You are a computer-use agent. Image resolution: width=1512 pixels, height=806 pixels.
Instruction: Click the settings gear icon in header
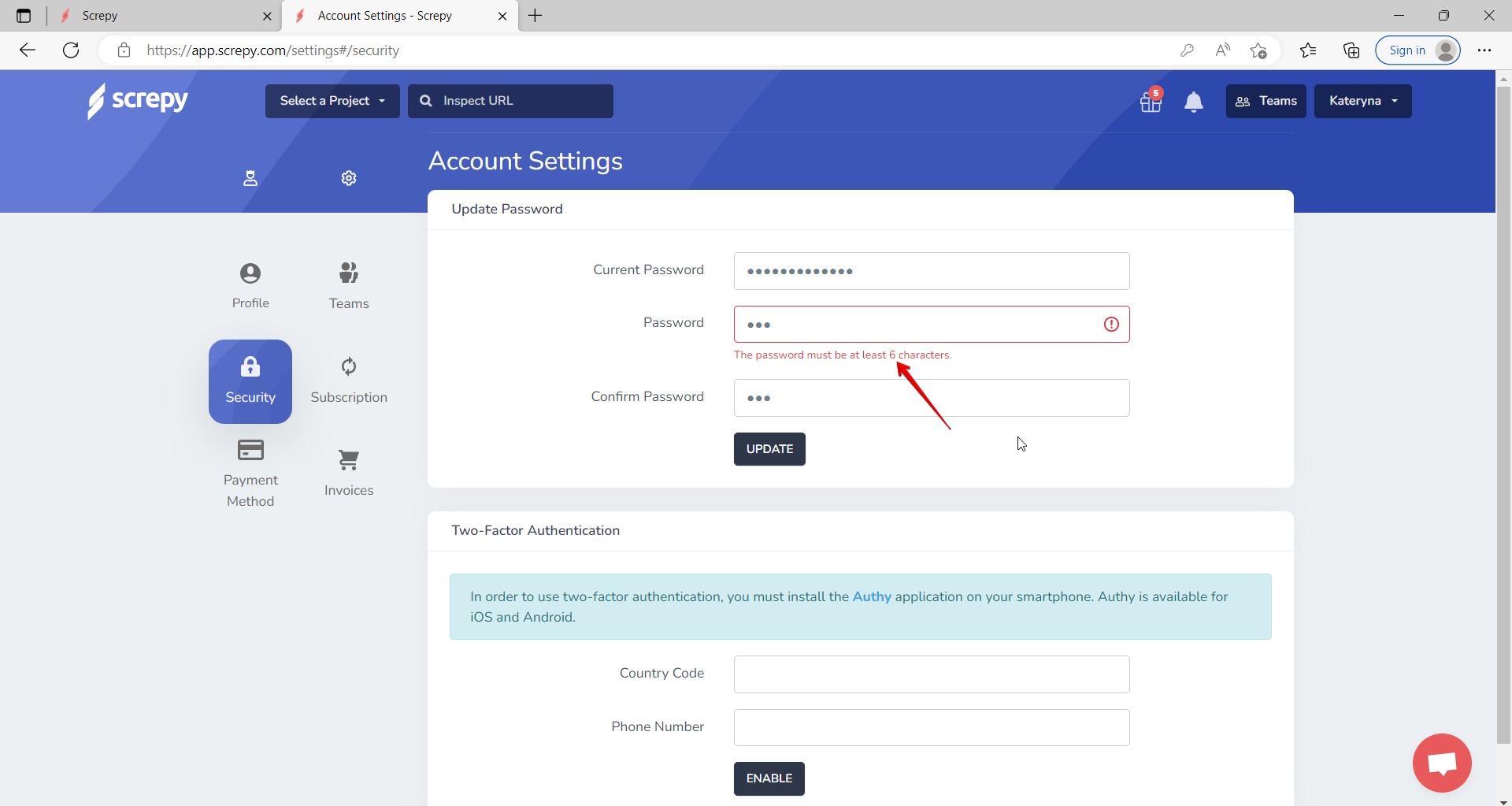[x=349, y=178]
